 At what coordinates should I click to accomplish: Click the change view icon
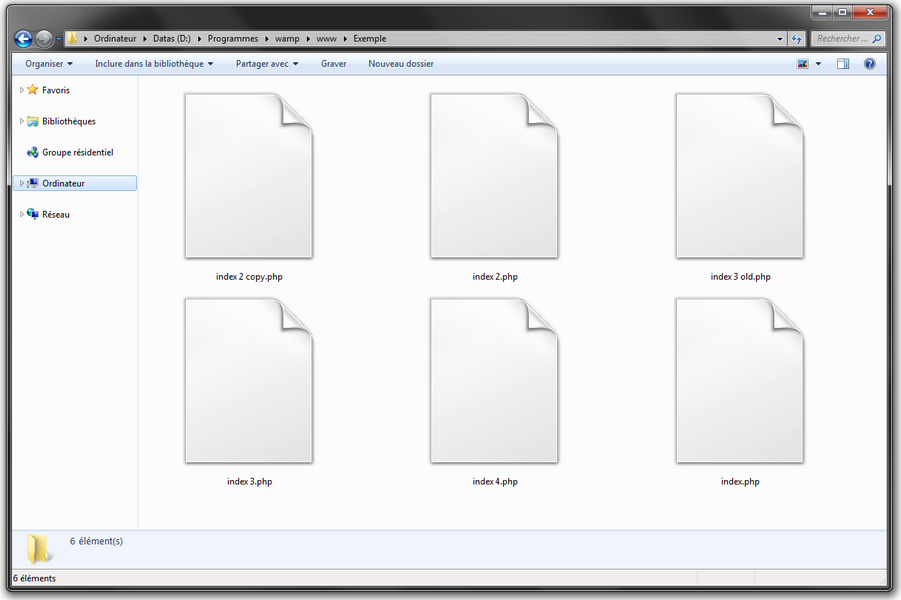click(803, 64)
